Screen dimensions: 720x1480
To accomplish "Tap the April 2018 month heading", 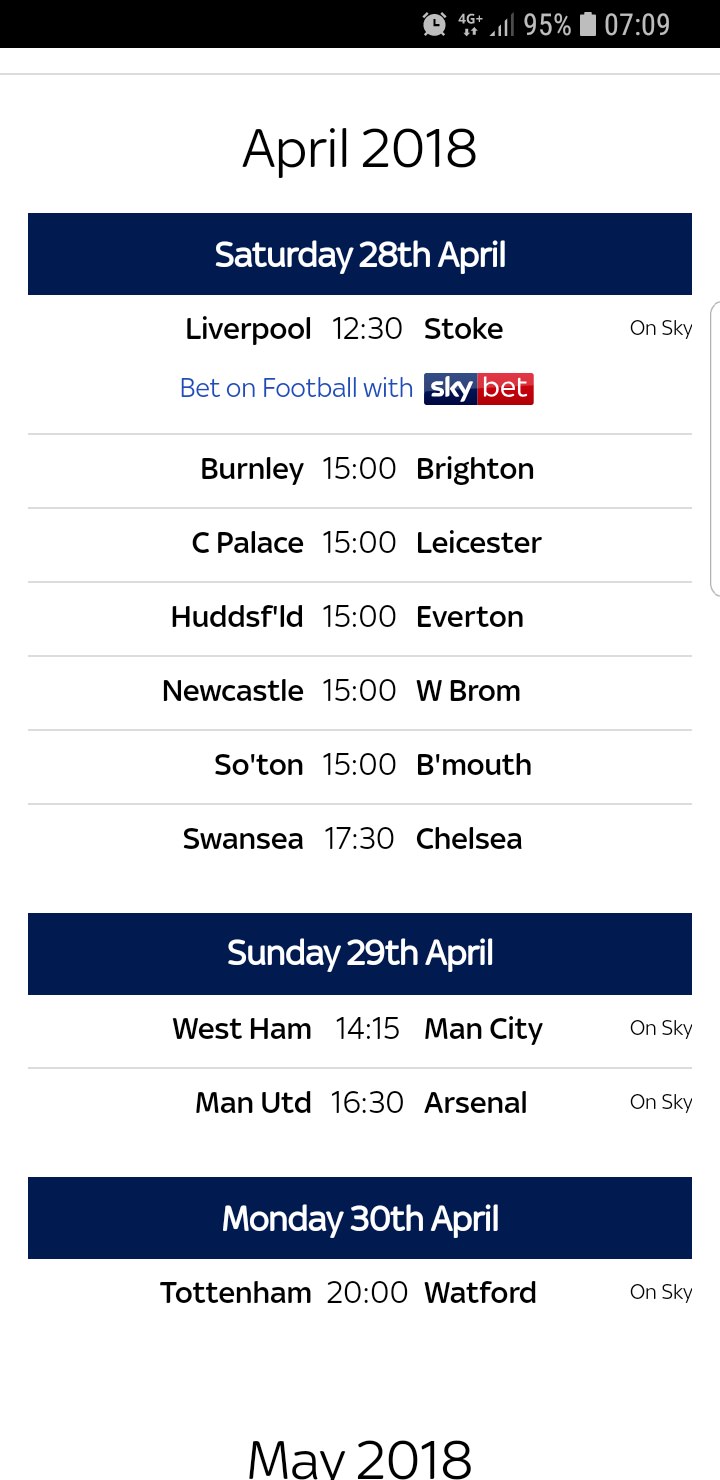I will click(x=360, y=149).
